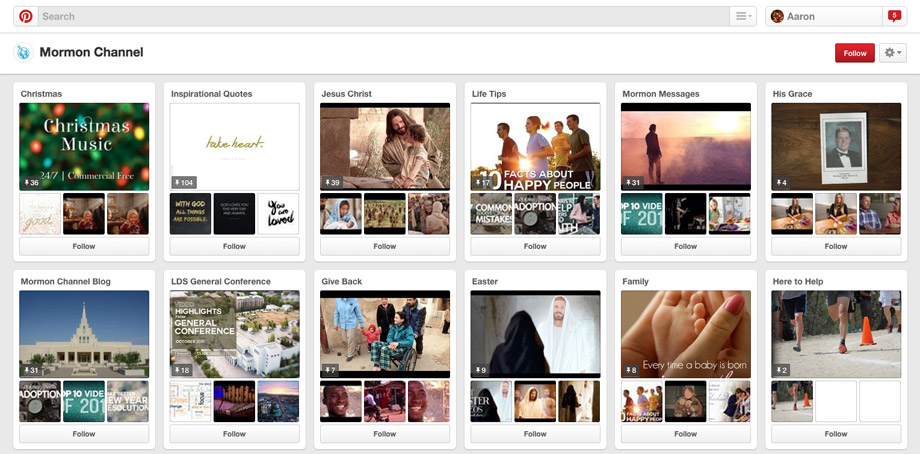Open Aaron's profile name link
This screenshot has height=454, width=920.
(801, 16)
